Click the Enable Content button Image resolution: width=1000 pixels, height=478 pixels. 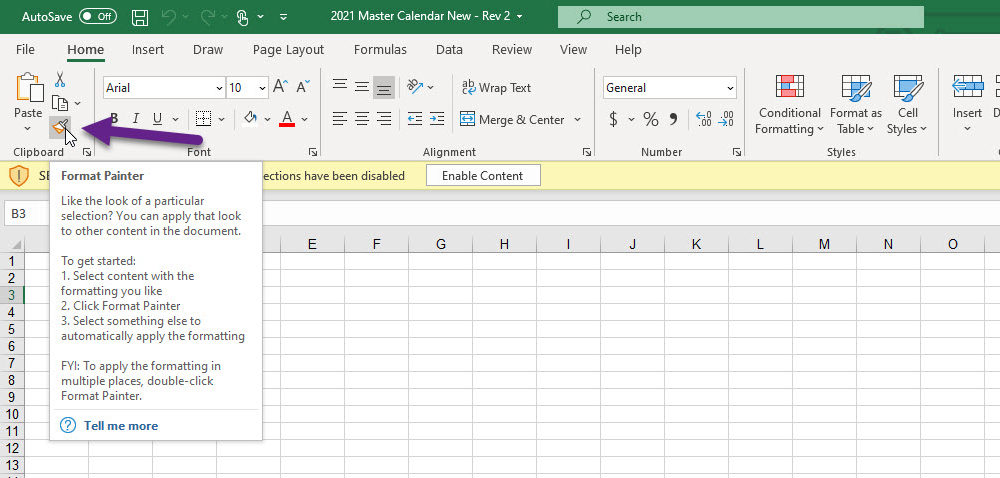[x=482, y=176]
